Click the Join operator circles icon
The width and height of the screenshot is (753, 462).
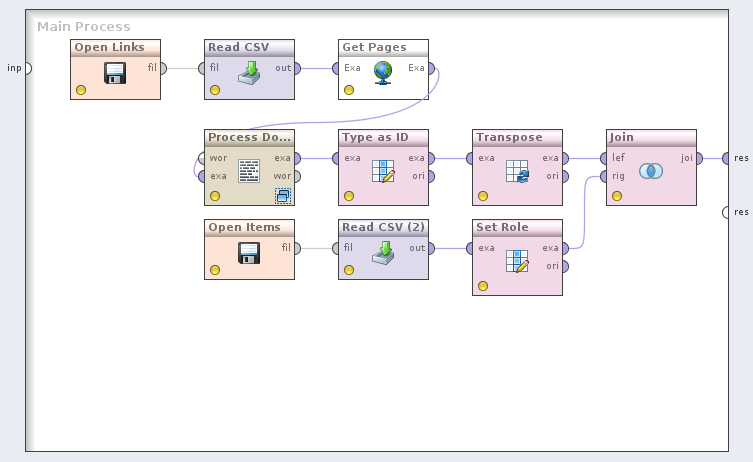(x=651, y=170)
